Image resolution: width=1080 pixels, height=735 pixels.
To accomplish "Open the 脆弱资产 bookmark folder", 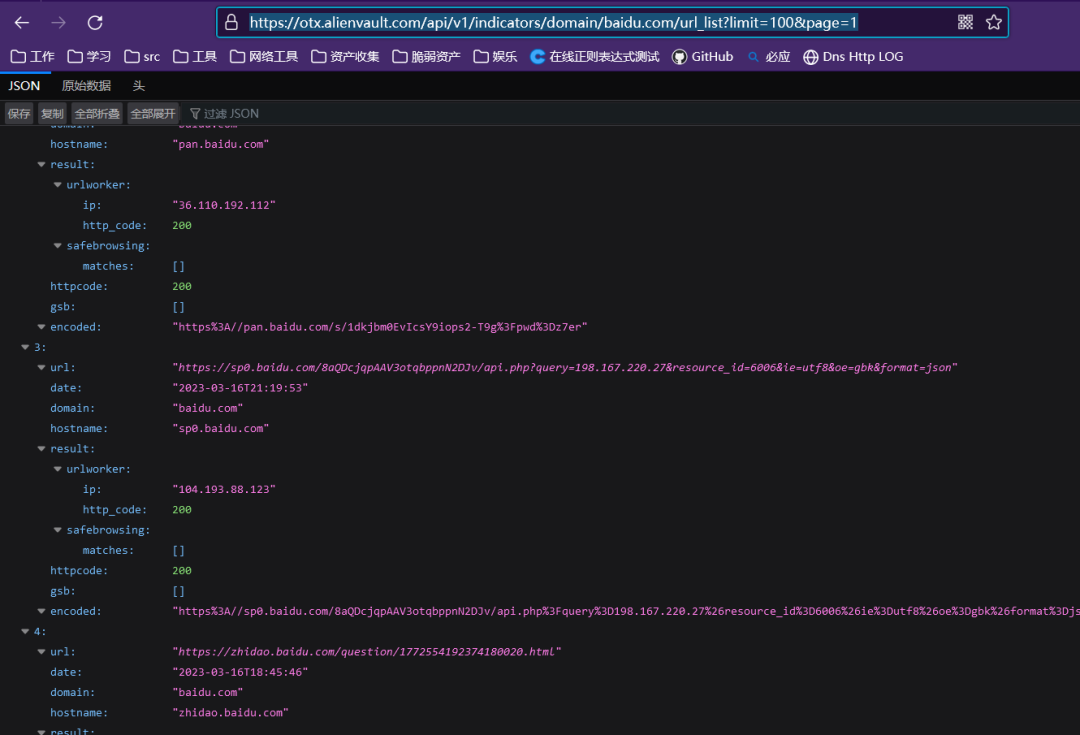I will (426, 56).
